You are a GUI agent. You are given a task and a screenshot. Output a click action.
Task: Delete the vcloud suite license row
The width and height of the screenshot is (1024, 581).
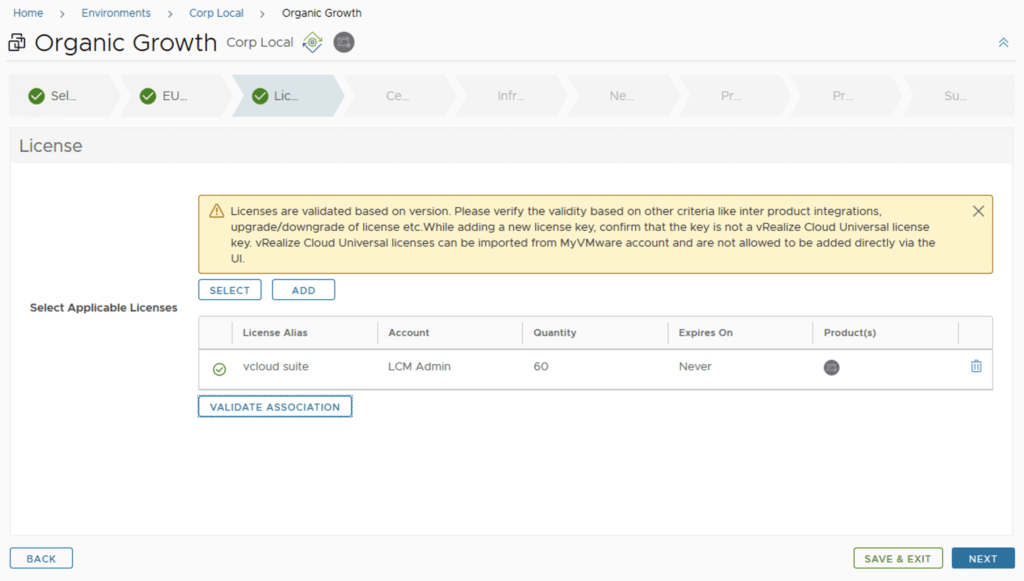pyautogui.click(x=976, y=367)
